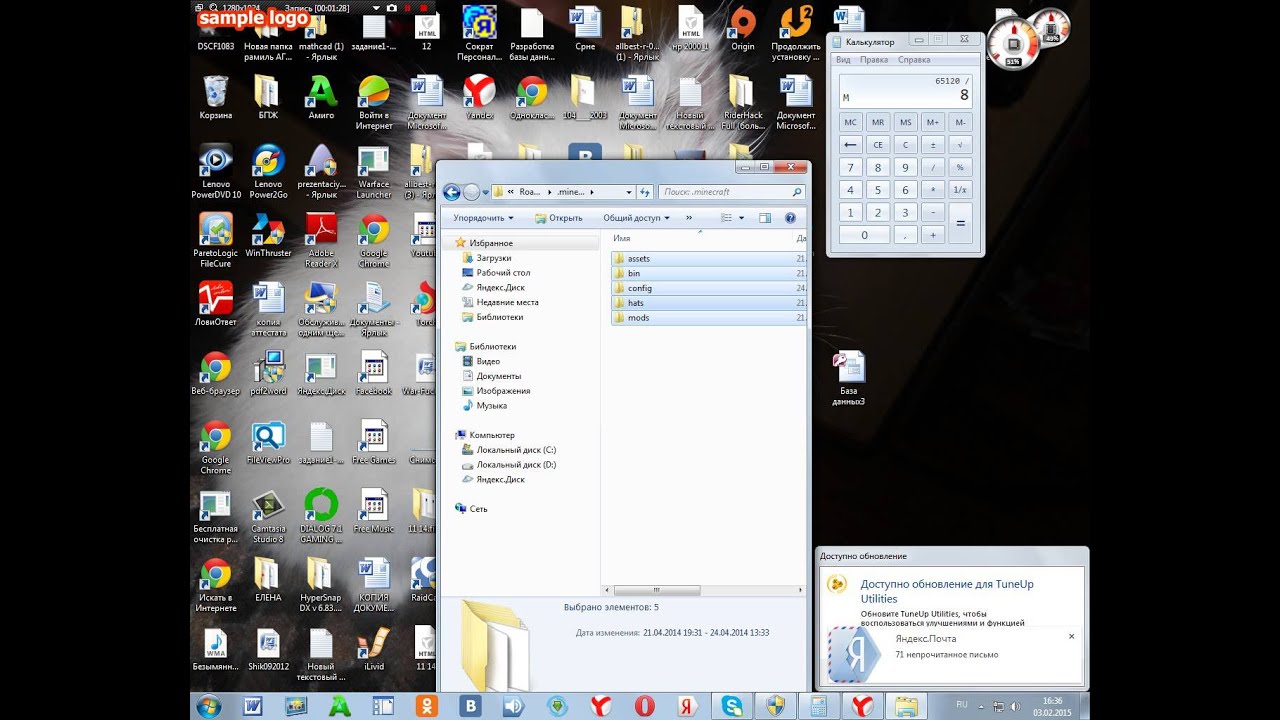Image resolution: width=1280 pixels, height=720 pixels.
Task: Toggle the Explorer preview pane
Action: (x=765, y=217)
